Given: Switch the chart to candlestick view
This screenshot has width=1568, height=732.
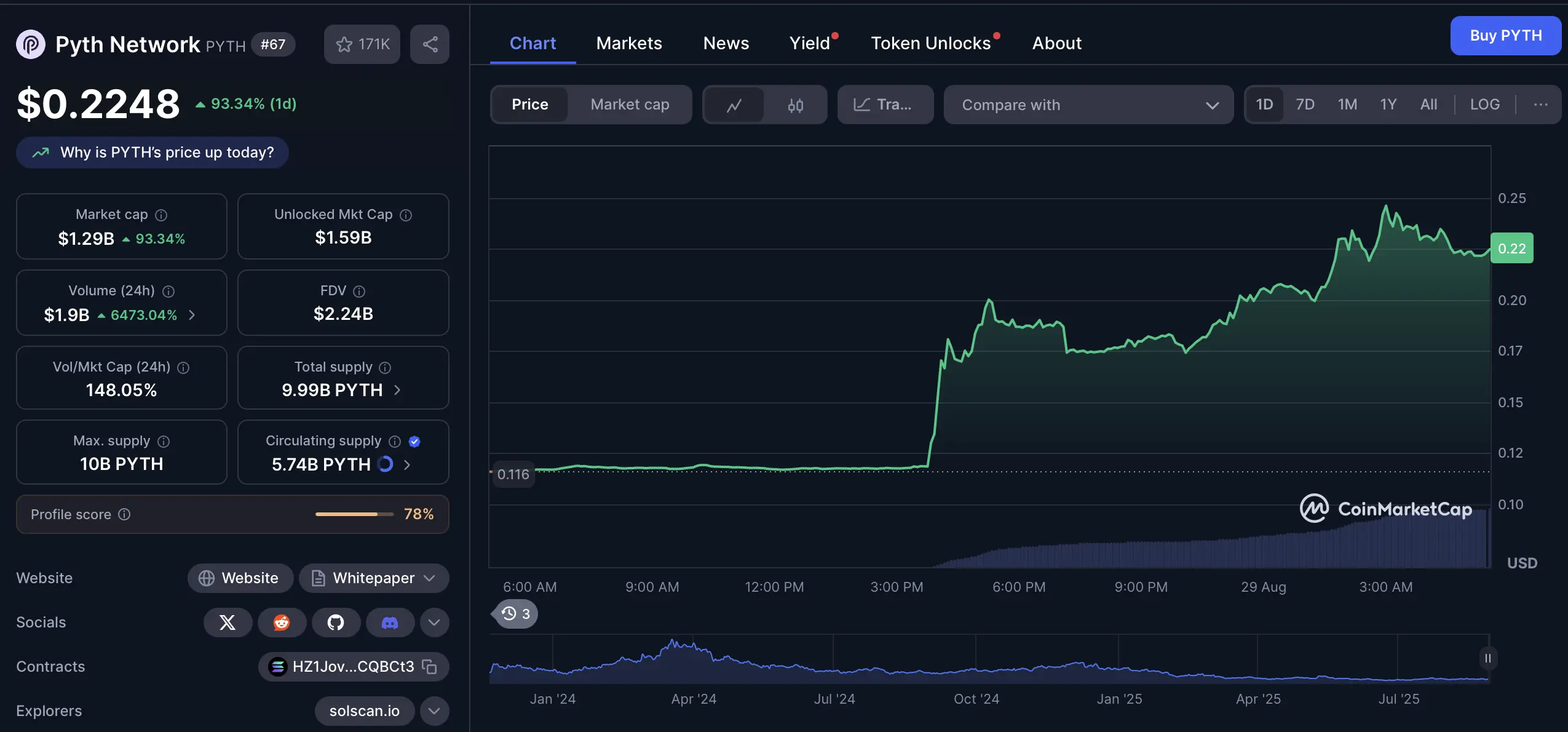Looking at the screenshot, I should 794,105.
